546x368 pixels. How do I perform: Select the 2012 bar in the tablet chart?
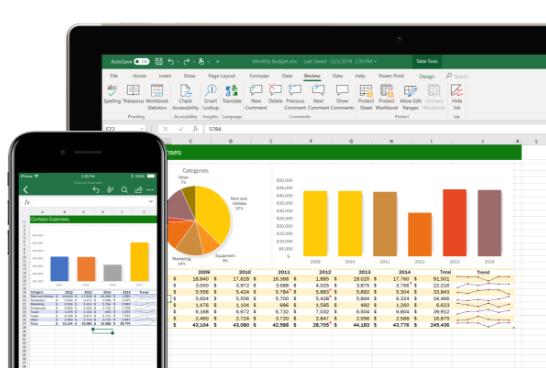pyautogui.click(x=420, y=235)
